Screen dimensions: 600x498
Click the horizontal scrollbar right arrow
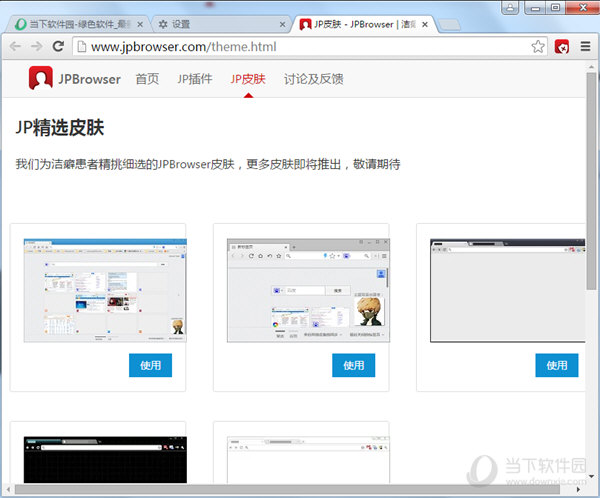click(x=578, y=489)
